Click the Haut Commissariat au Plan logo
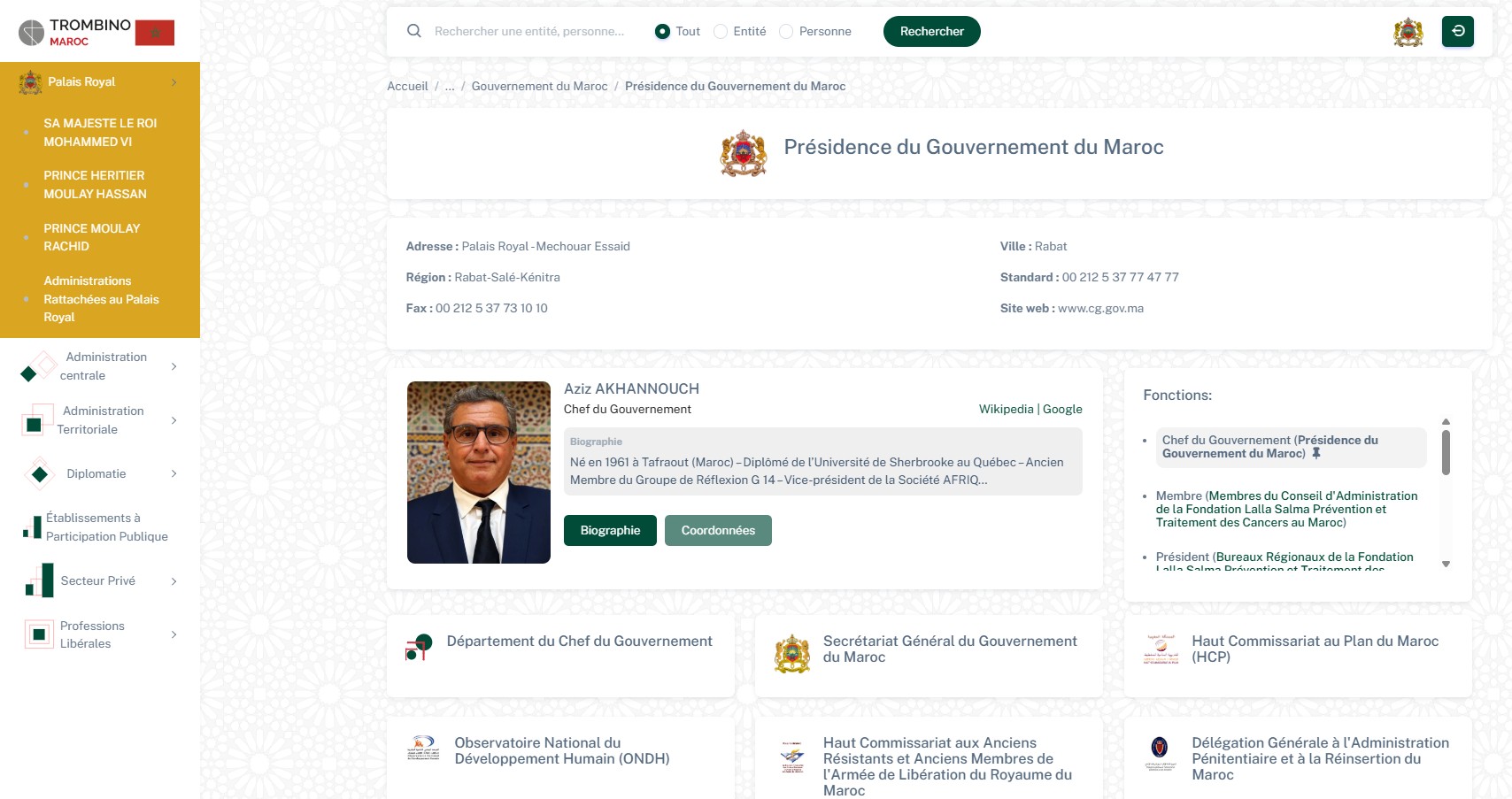The image size is (1512, 799). pyautogui.click(x=1161, y=649)
